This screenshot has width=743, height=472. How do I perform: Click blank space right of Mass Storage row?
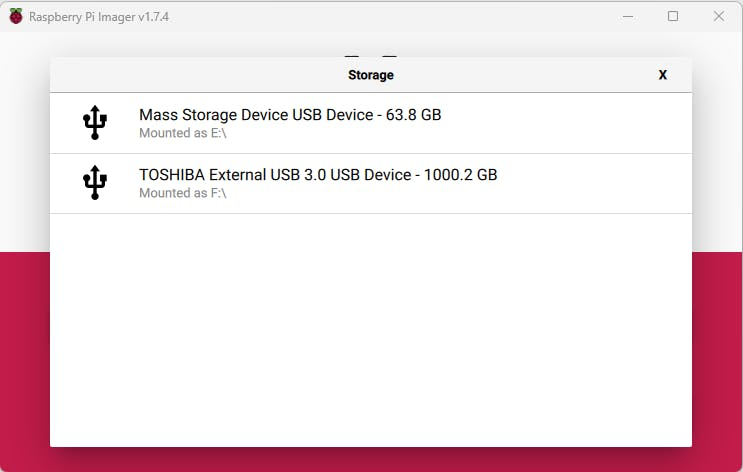[x=580, y=123]
